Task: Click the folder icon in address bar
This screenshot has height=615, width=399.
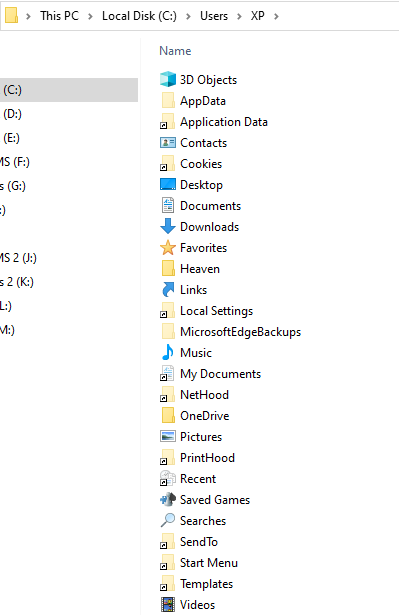Action: [x=11, y=16]
